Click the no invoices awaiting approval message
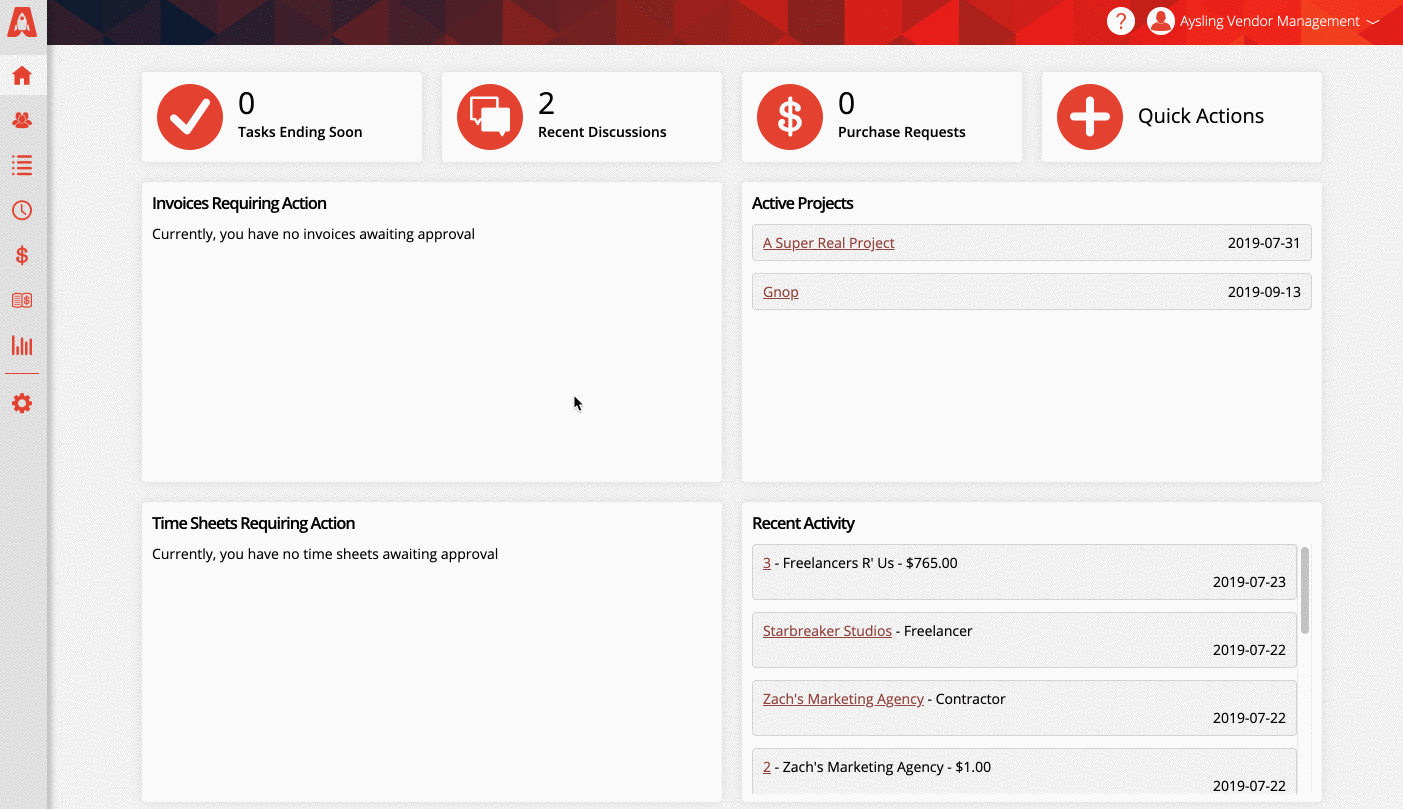The height and width of the screenshot is (809, 1403). (313, 234)
